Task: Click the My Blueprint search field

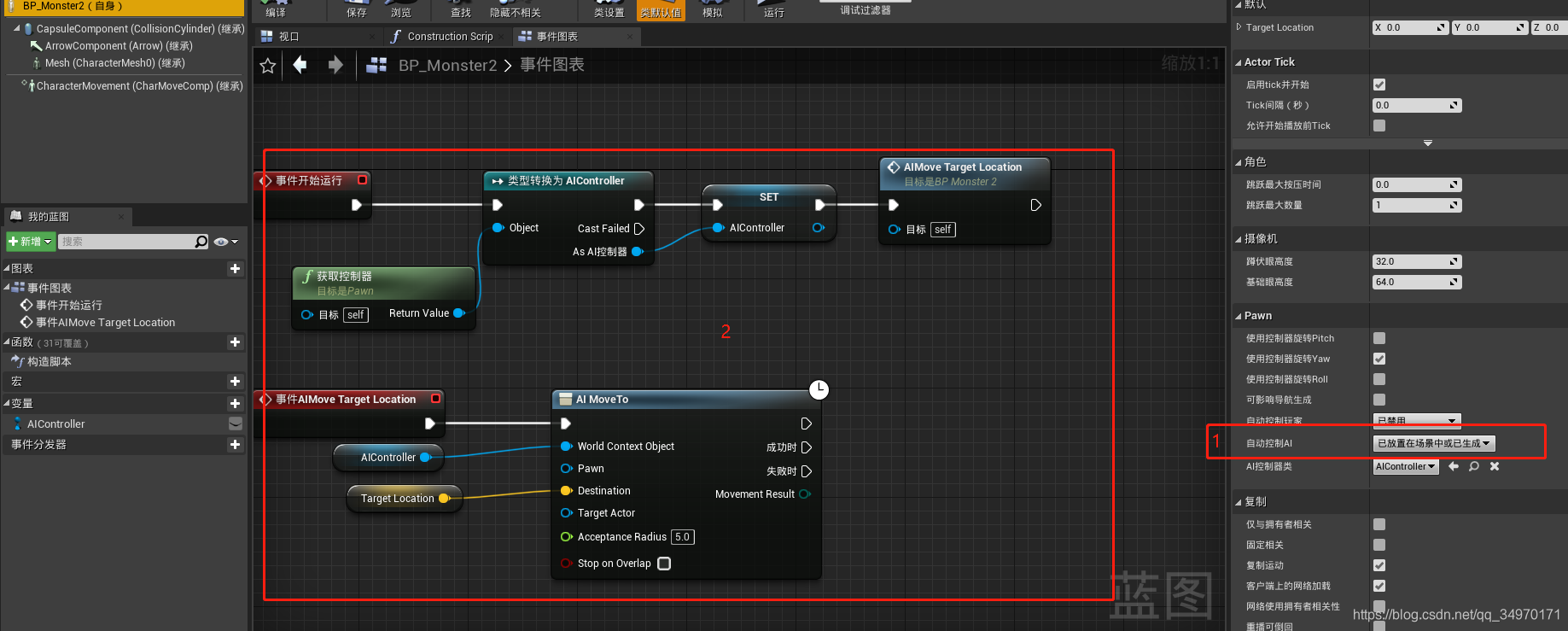Action: (x=126, y=242)
